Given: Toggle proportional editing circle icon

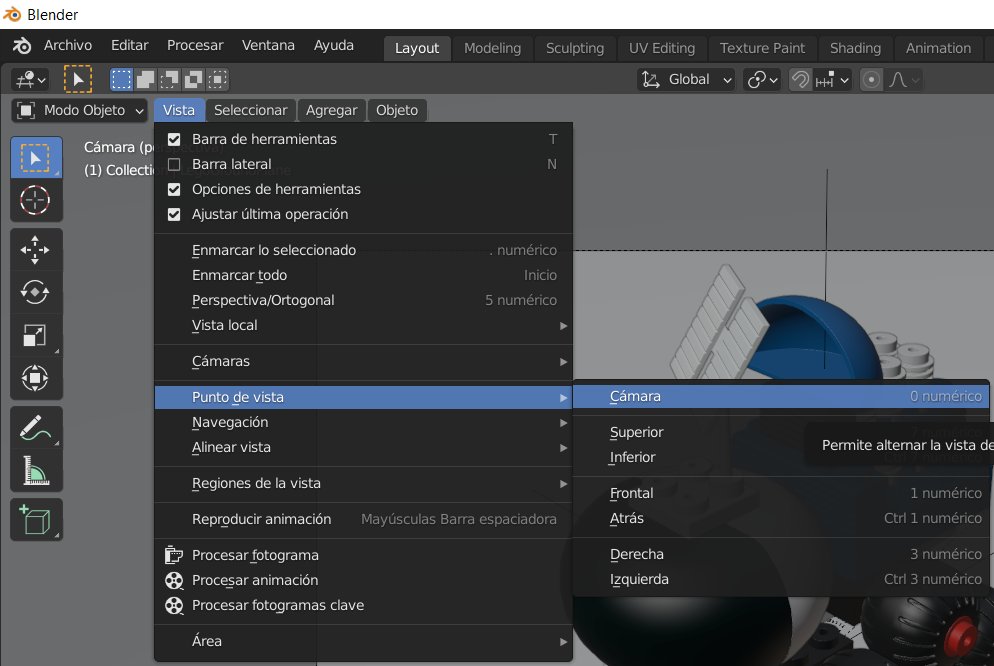Looking at the screenshot, I should [x=872, y=80].
